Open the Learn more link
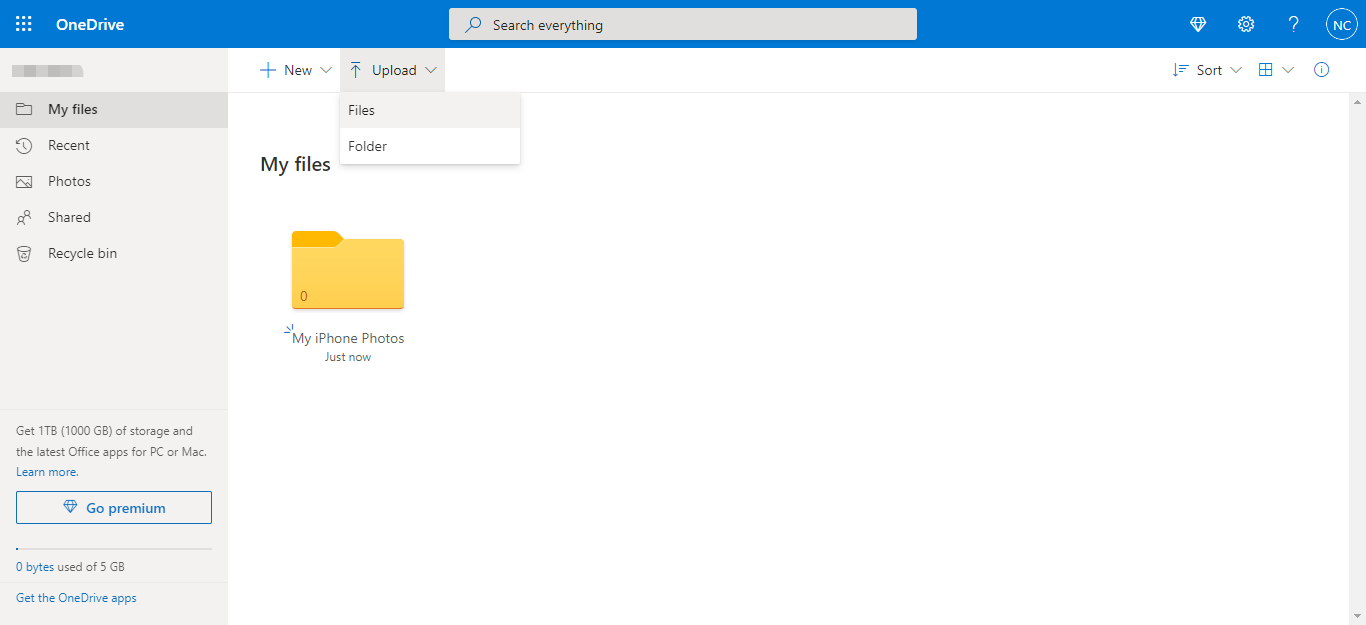Screen dimensions: 1366x625 pyautogui.click(x=45, y=471)
